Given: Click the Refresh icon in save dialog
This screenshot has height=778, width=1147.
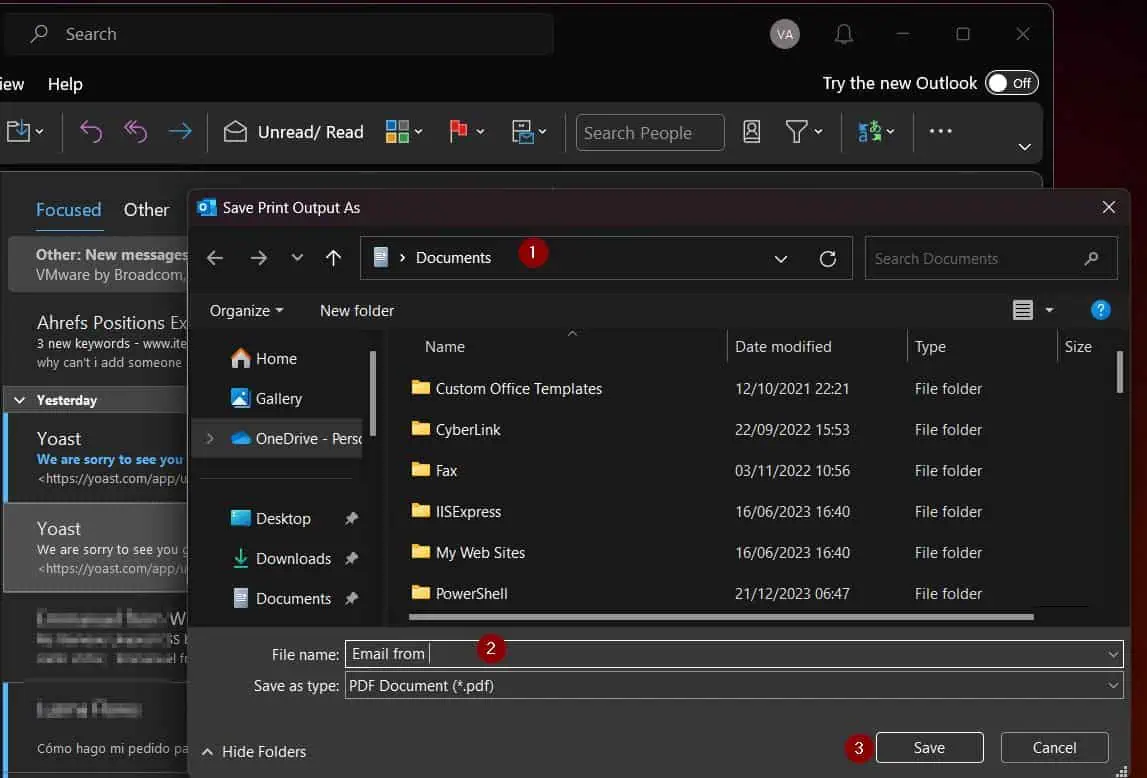Looking at the screenshot, I should (827, 259).
